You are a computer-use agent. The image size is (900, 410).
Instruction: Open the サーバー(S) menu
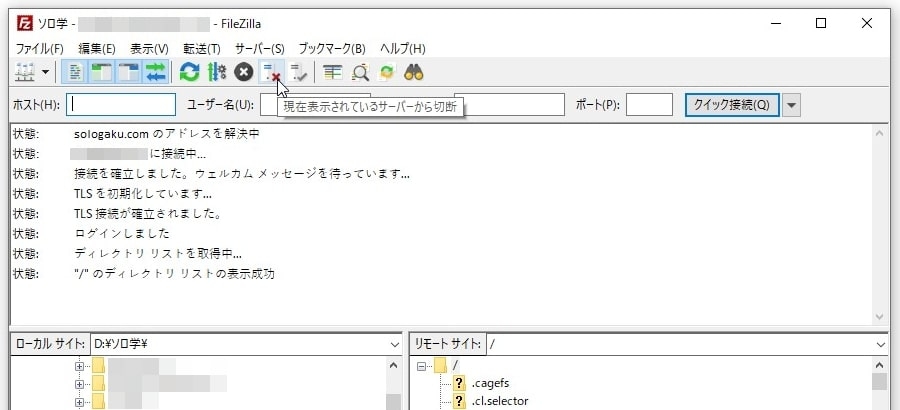tap(260, 48)
